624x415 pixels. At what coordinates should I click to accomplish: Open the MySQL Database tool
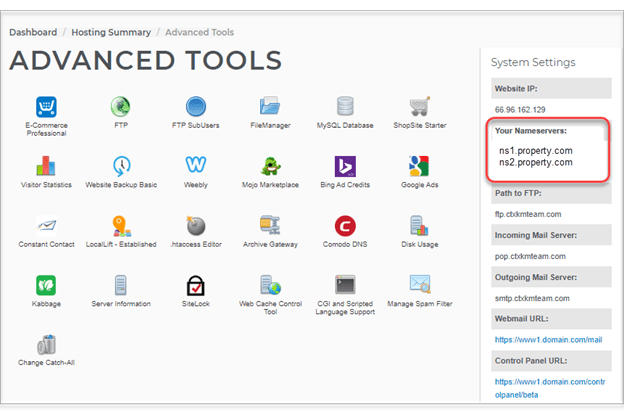pos(345,108)
